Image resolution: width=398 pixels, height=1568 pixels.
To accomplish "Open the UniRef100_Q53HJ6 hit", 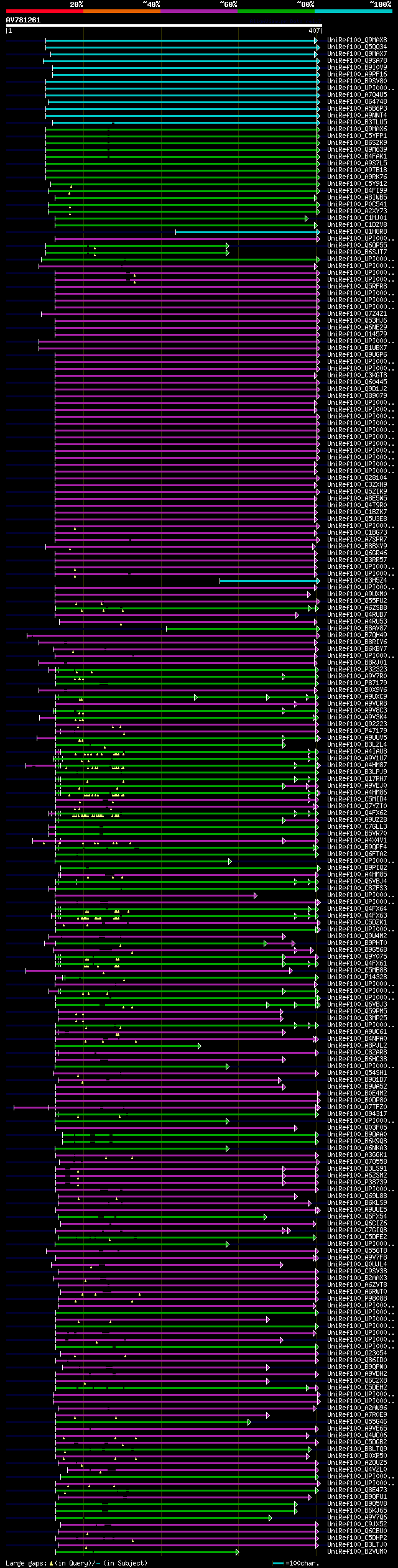I will [x=357, y=321].
